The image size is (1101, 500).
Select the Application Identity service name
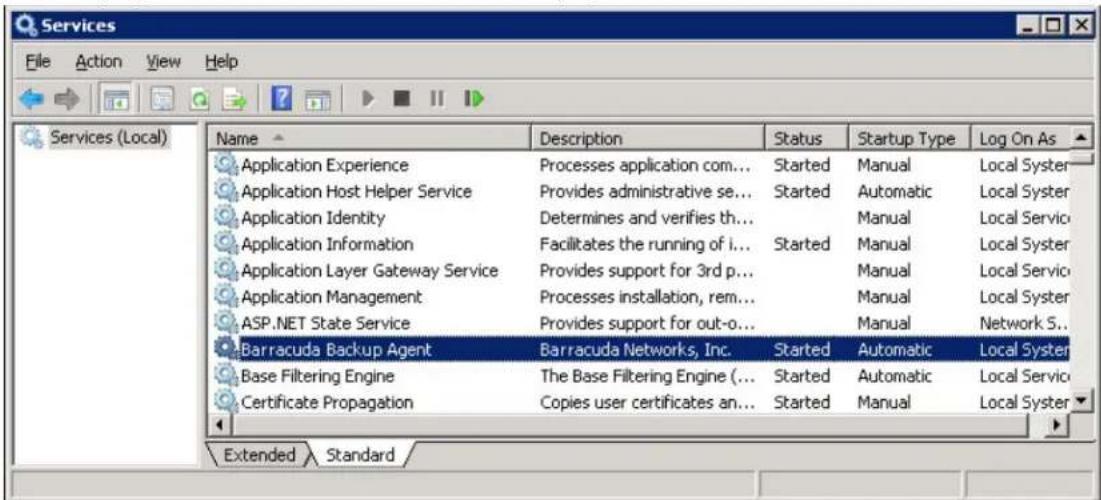(313, 218)
